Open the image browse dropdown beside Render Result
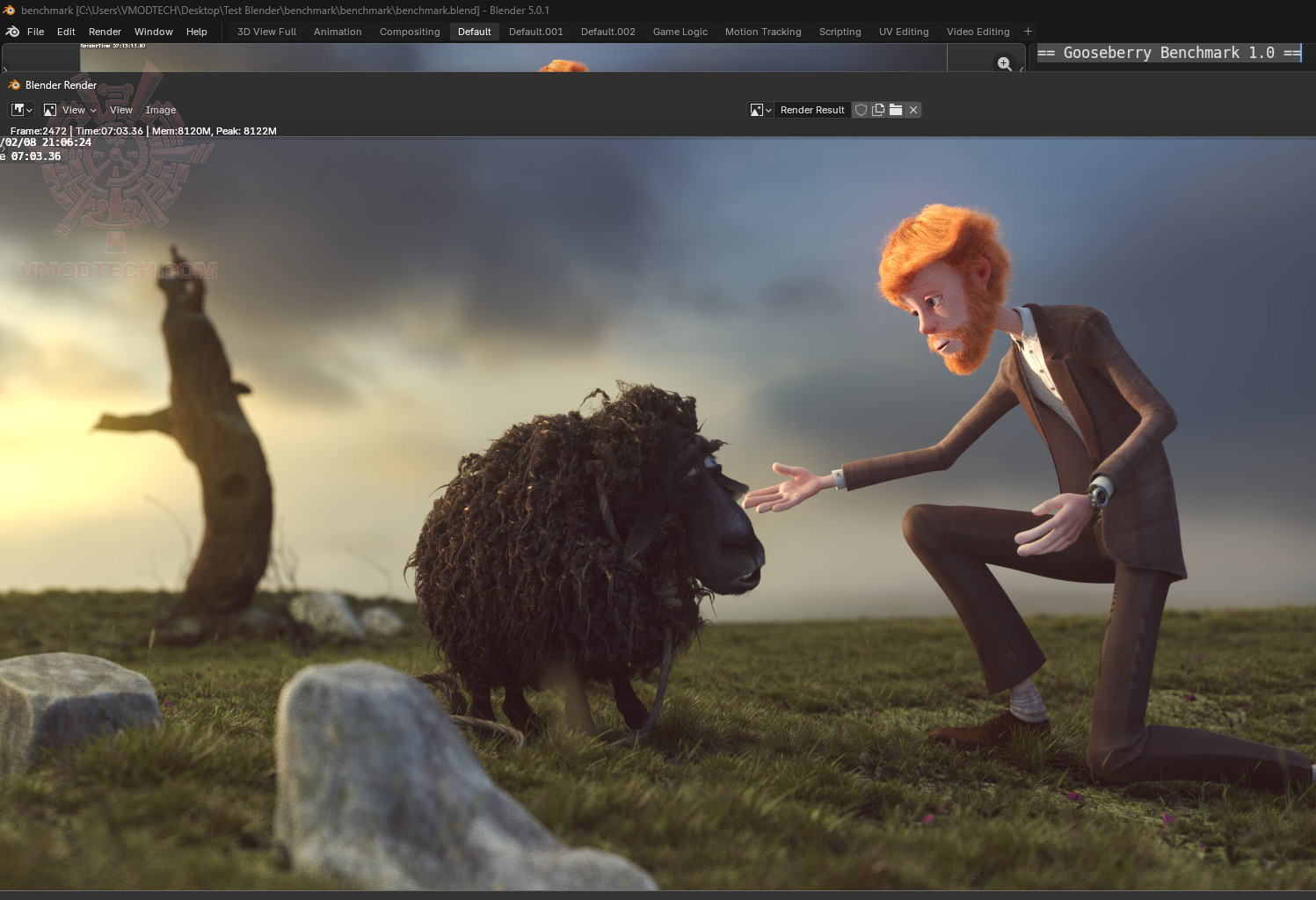Image resolution: width=1316 pixels, height=900 pixels. [760, 110]
